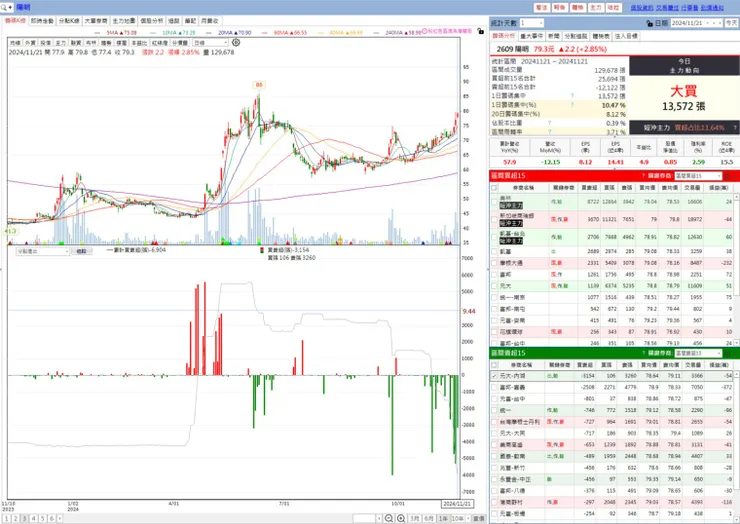The height and width of the screenshot is (524, 740).
Task: Go to chart page 5
Action: 42,518
